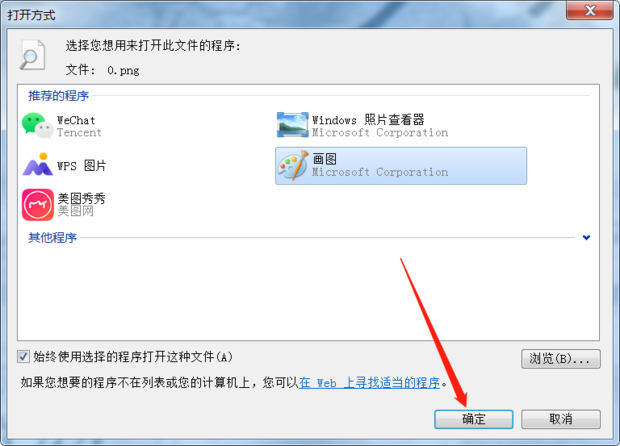Select the 画图 paint palette icon
This screenshot has height=446, width=620.
[293, 165]
